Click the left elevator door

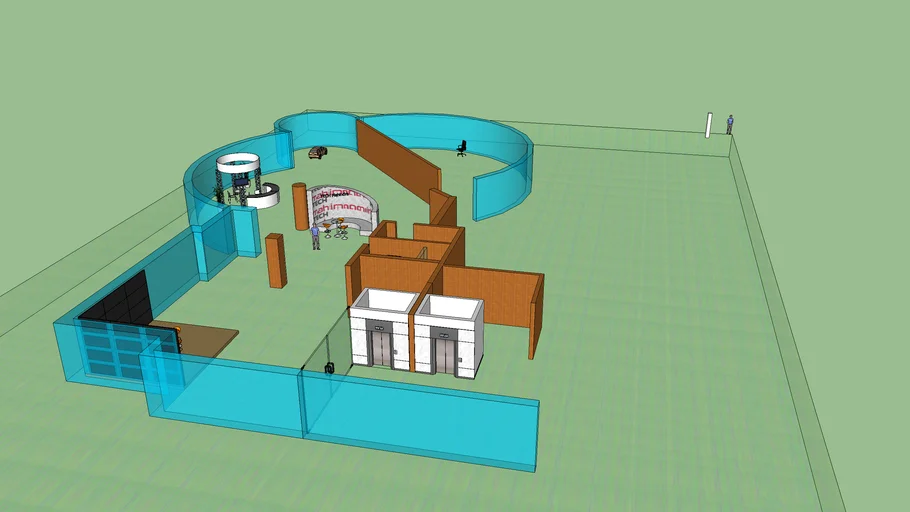(x=380, y=348)
